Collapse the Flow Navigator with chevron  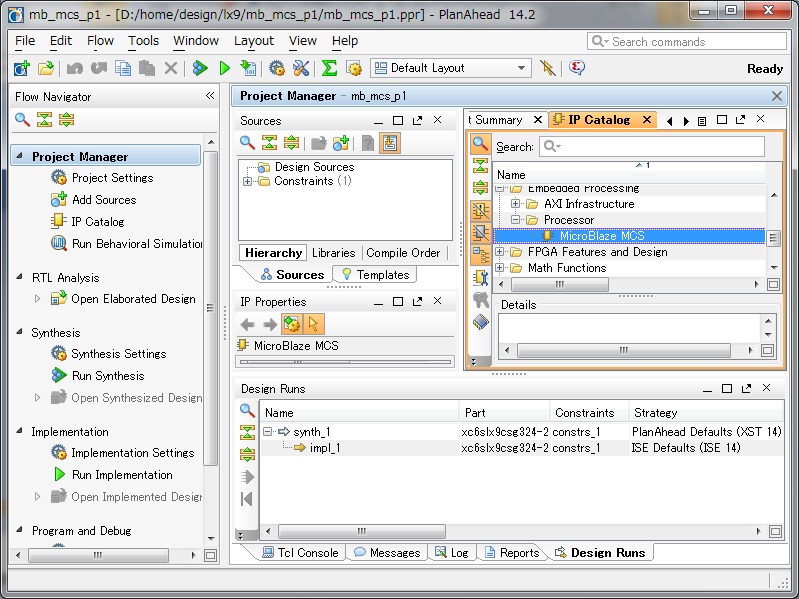tap(210, 95)
